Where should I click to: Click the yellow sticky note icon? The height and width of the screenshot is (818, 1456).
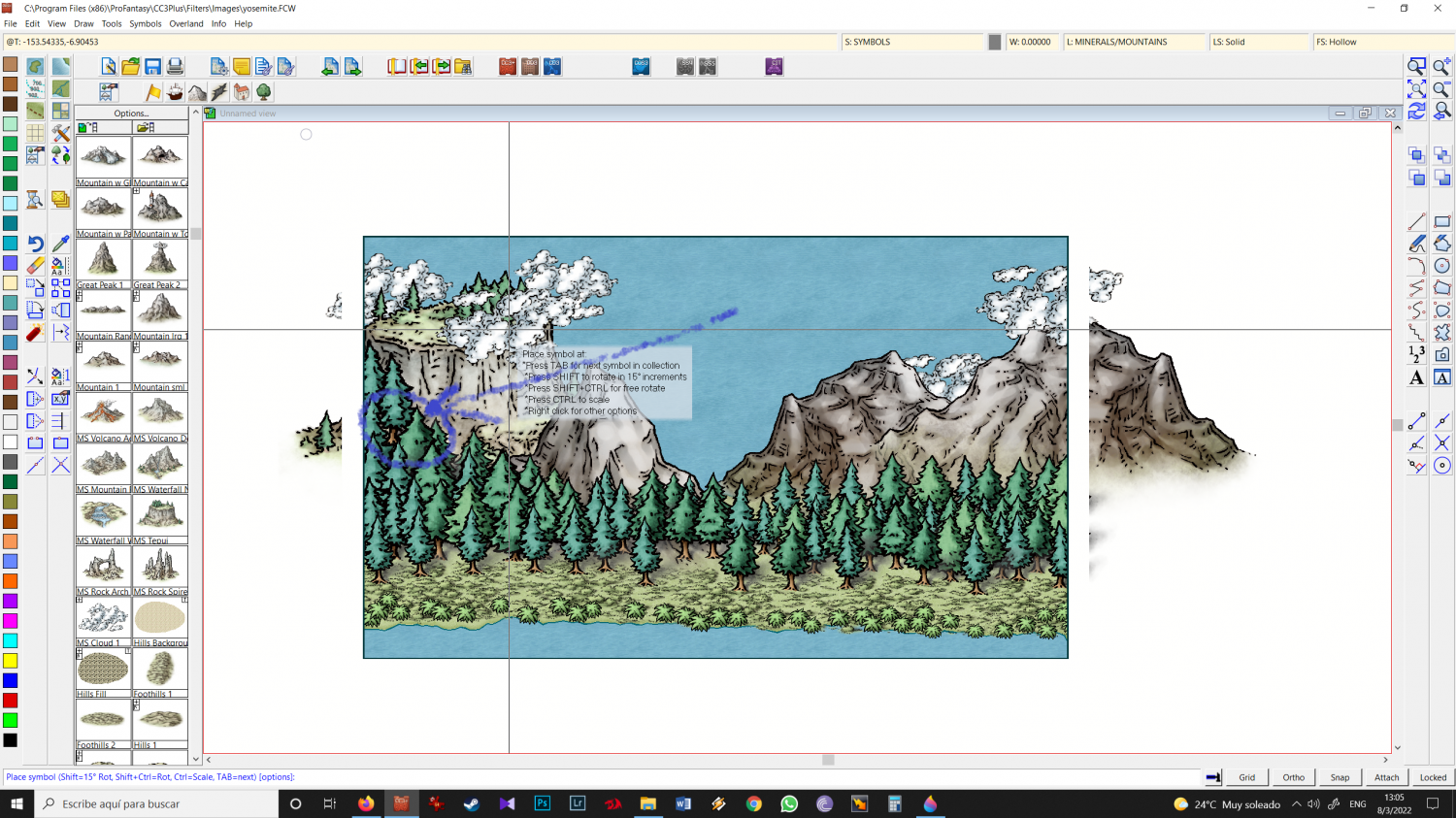point(242,66)
